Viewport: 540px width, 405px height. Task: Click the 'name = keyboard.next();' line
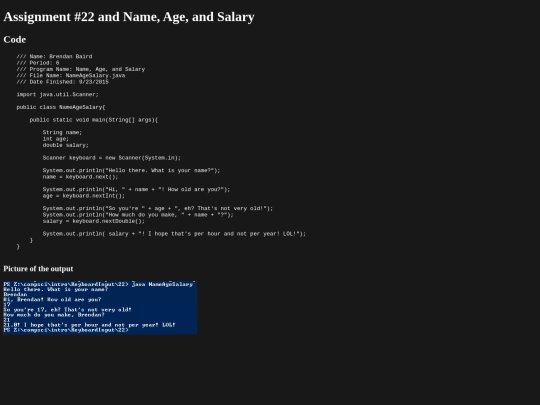[80, 177]
